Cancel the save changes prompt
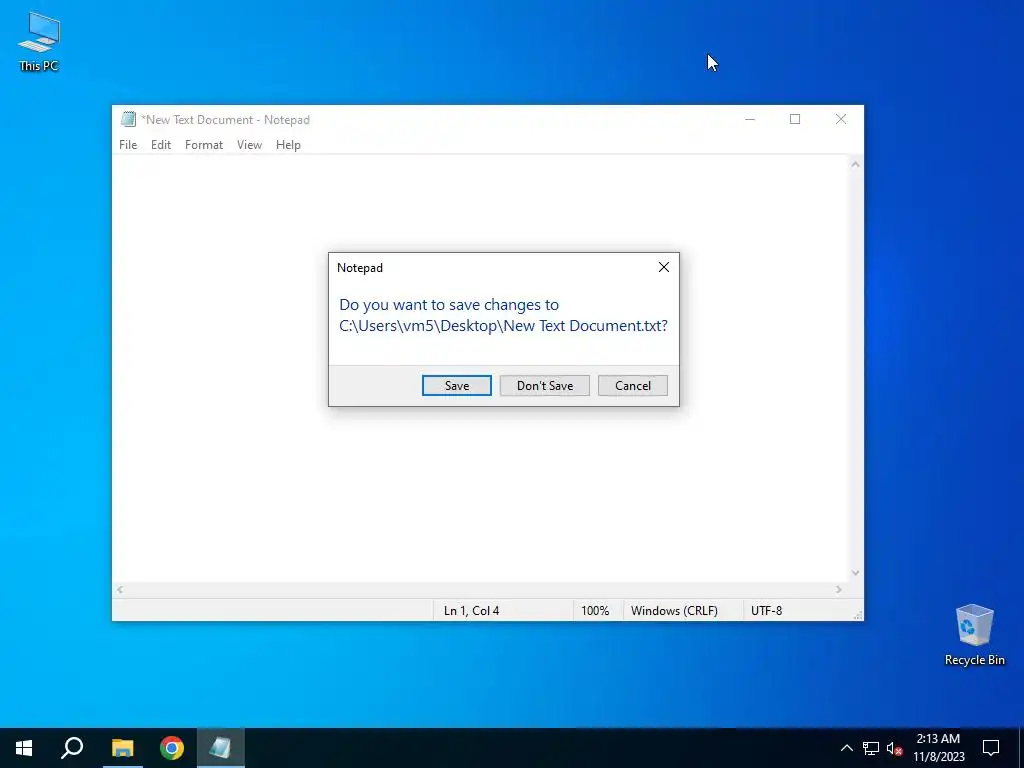The height and width of the screenshot is (768, 1024). [x=633, y=385]
